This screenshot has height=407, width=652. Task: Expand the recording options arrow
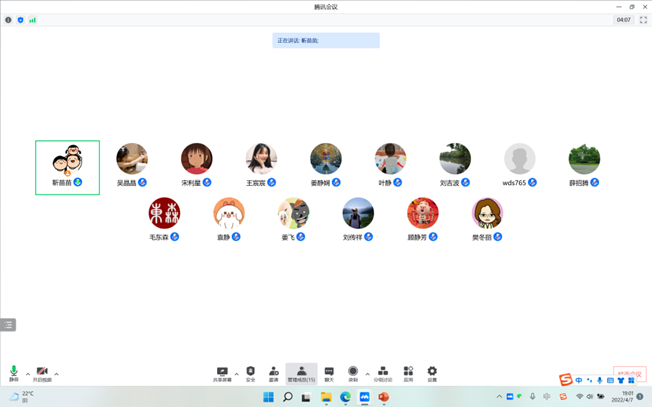pos(367,374)
